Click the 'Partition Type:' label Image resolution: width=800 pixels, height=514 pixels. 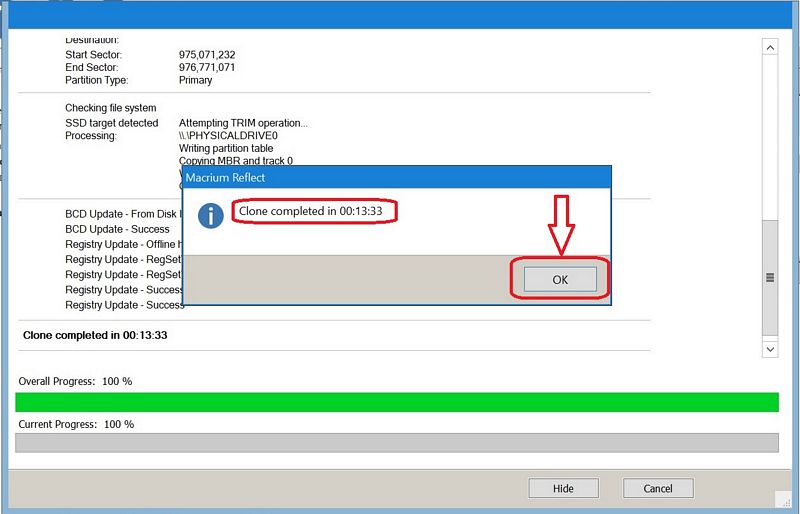(x=96, y=80)
